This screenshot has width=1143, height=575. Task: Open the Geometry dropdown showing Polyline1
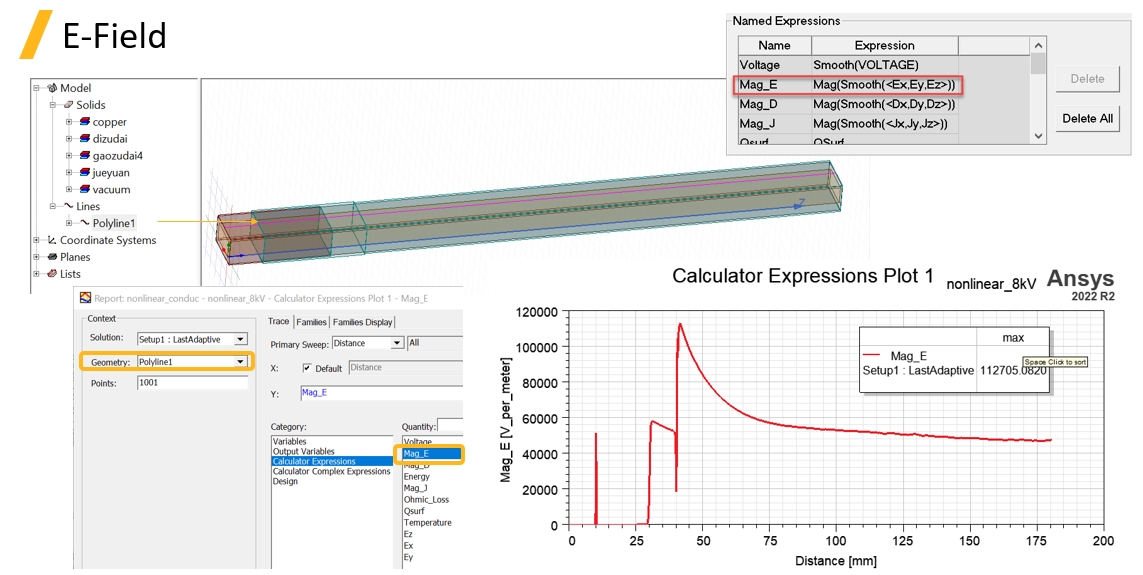(240, 361)
